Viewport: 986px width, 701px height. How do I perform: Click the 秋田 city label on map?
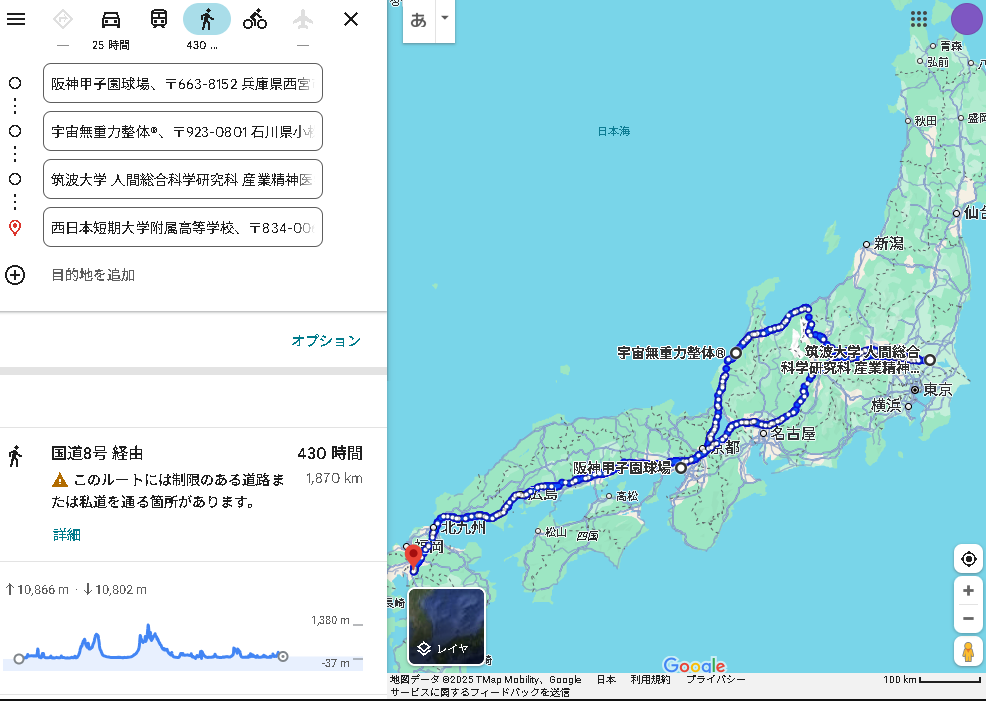(x=925, y=120)
